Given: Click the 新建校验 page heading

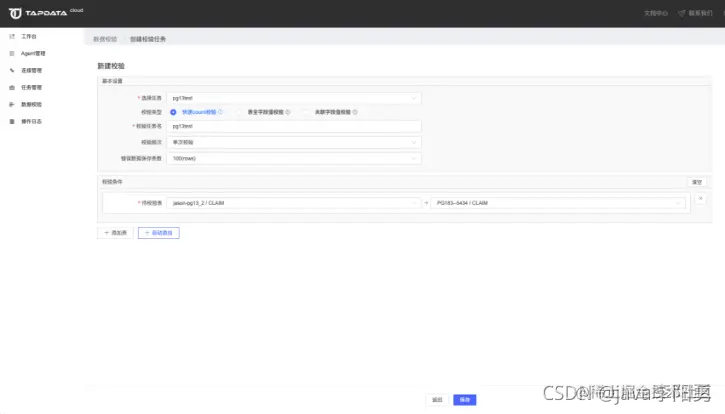Looking at the screenshot, I should point(111,66).
